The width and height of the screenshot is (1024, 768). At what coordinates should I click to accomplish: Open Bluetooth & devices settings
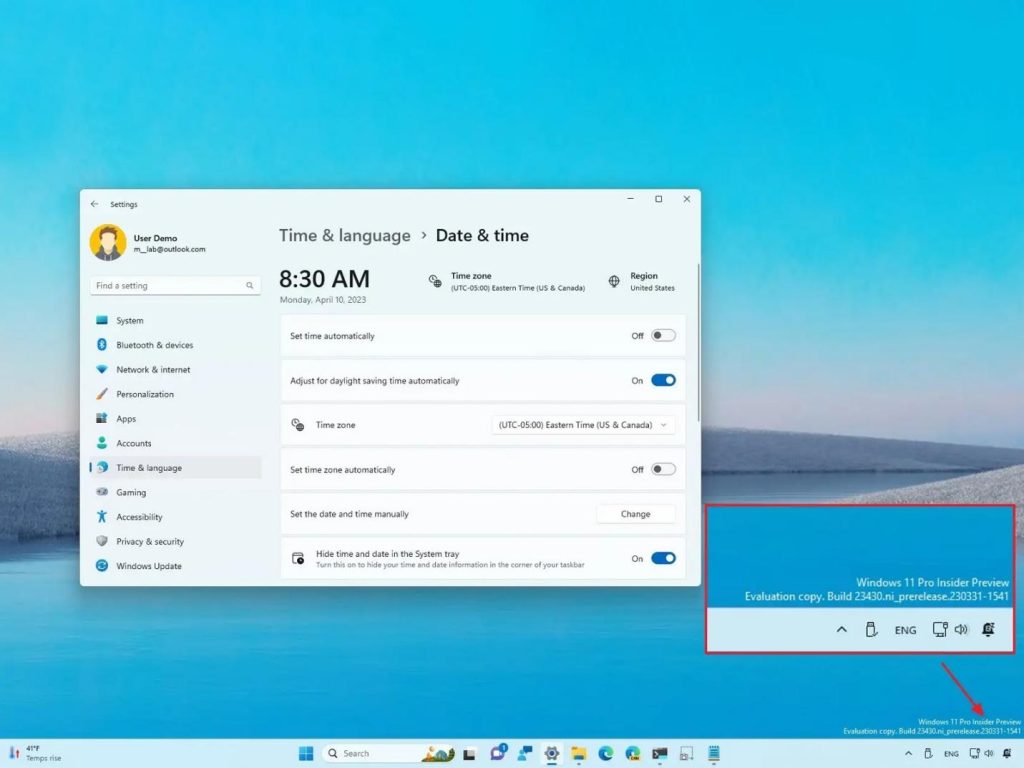[x=175, y=345]
